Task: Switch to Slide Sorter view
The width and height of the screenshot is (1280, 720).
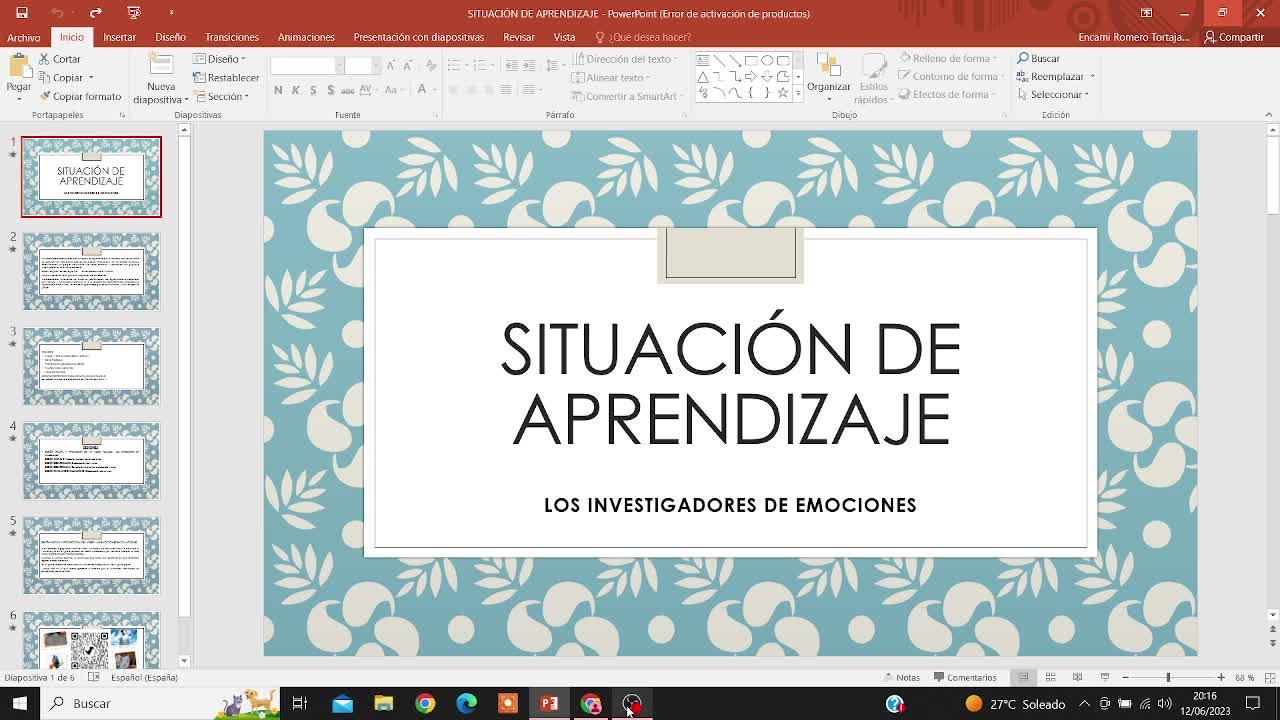Action: 1050,677
